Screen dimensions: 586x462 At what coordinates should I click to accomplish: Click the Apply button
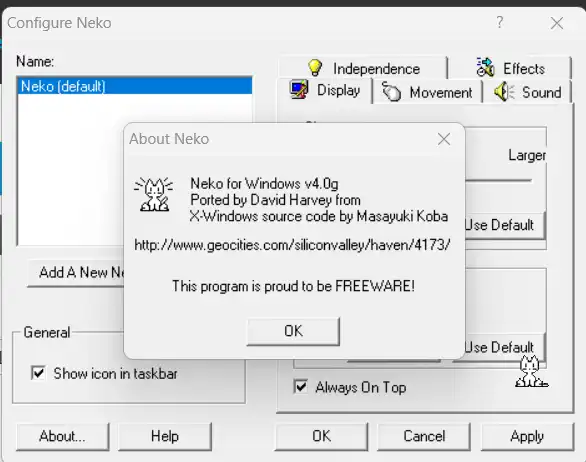[527, 436]
